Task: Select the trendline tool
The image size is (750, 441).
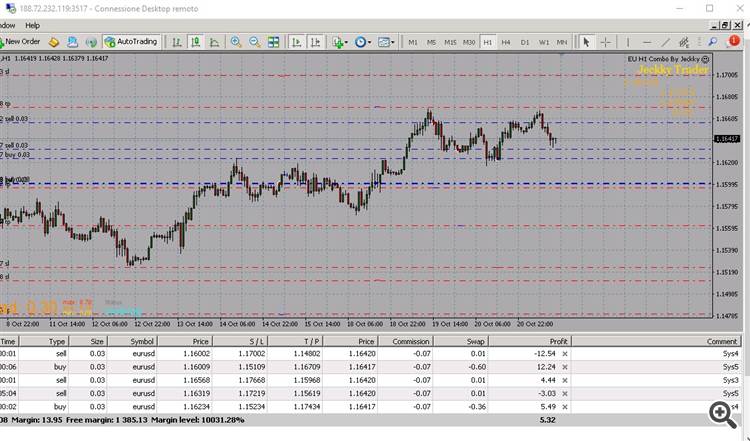Action: [665, 42]
